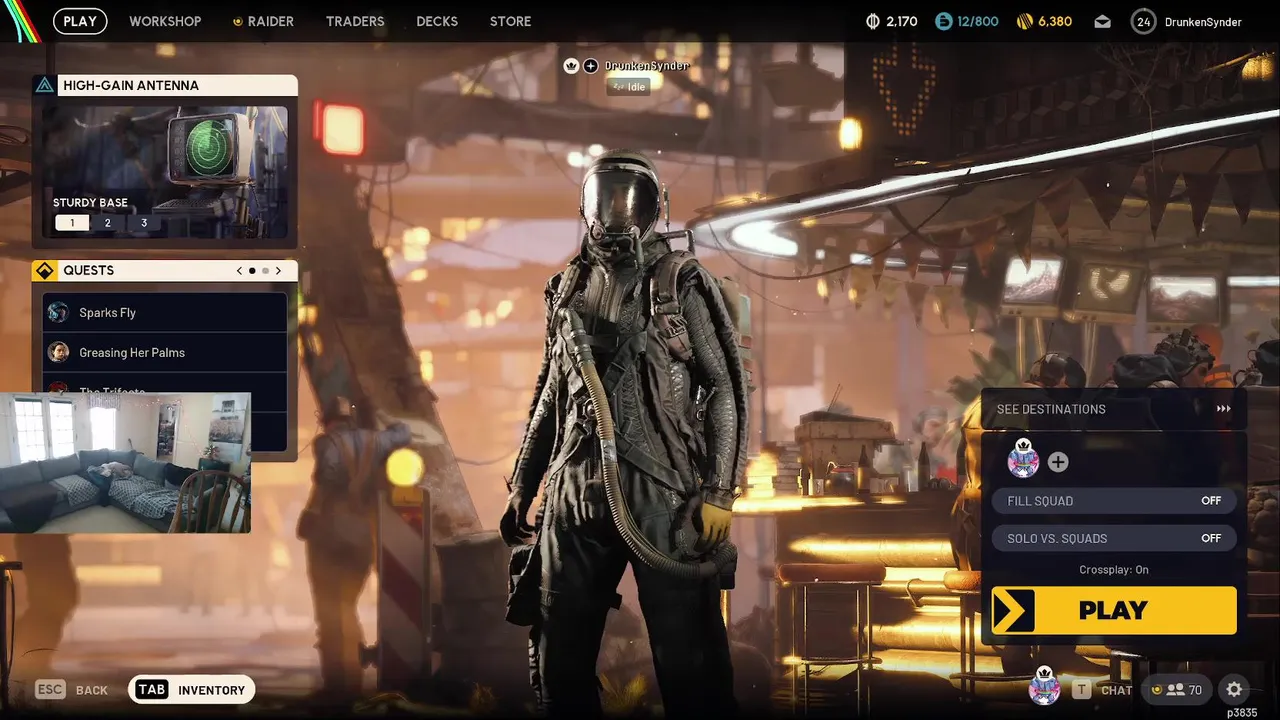Image resolution: width=1280 pixels, height=720 pixels.
Task: Open the Sparks Fly quest
Action: coord(165,312)
